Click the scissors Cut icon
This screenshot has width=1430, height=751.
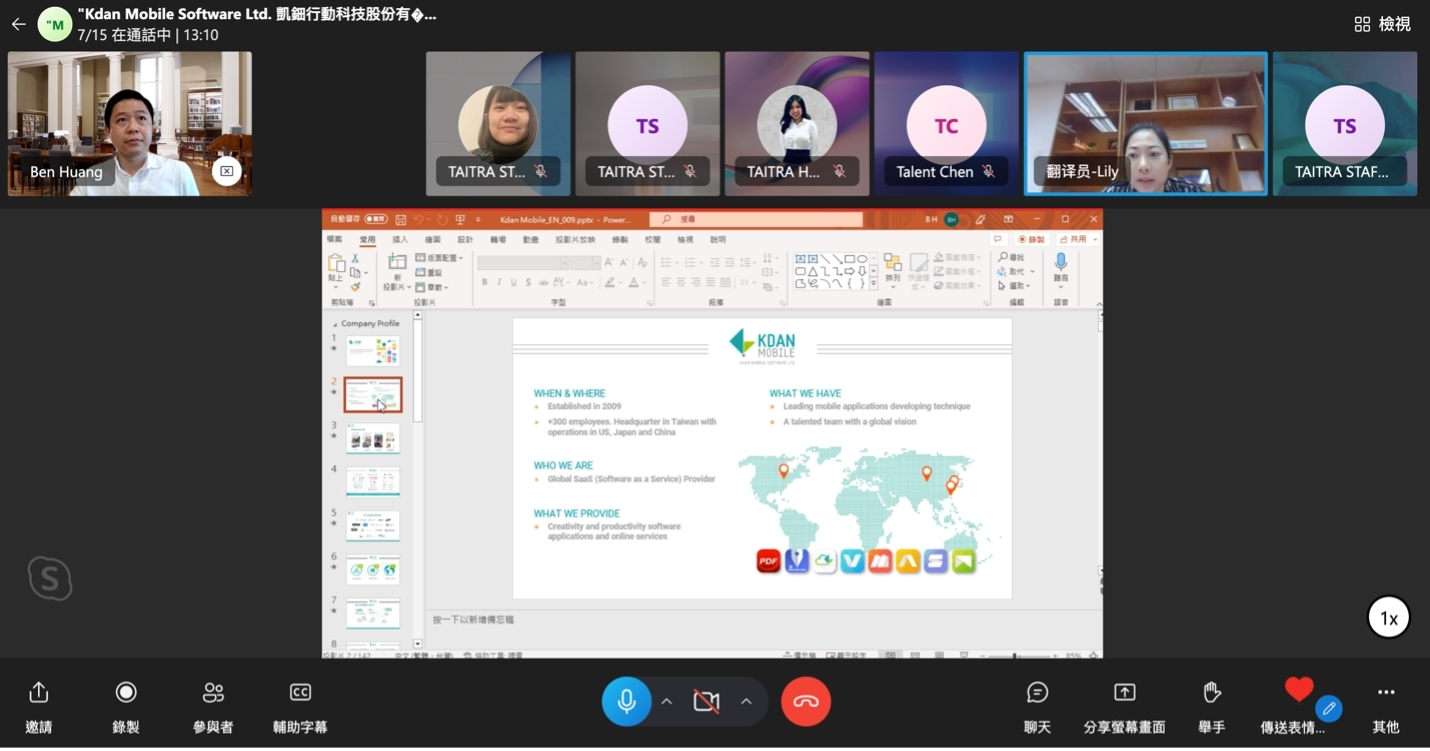(355, 258)
